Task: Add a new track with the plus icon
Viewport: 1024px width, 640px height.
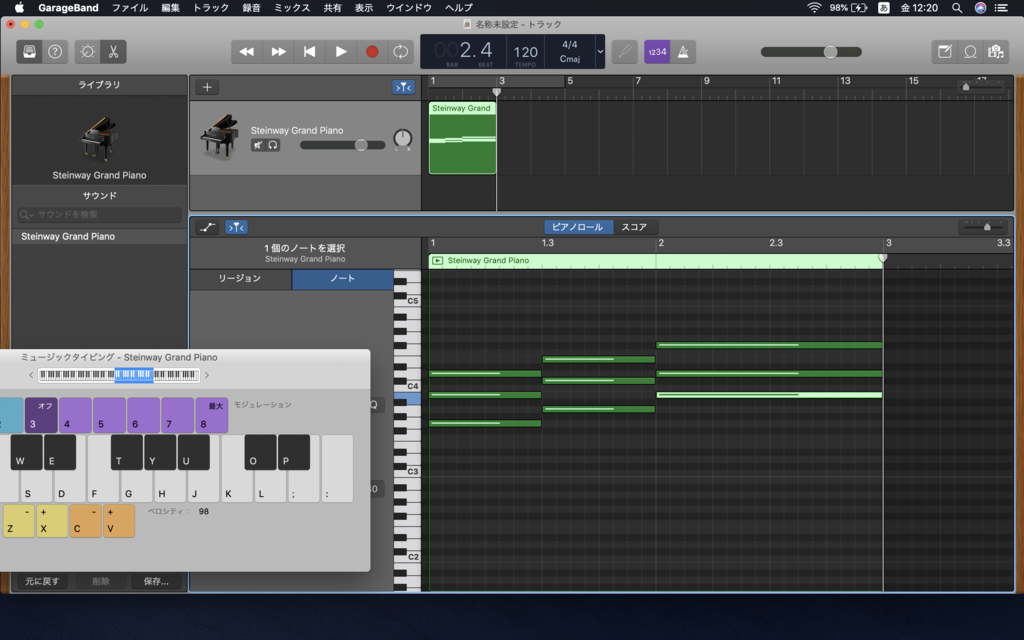Action: click(206, 87)
